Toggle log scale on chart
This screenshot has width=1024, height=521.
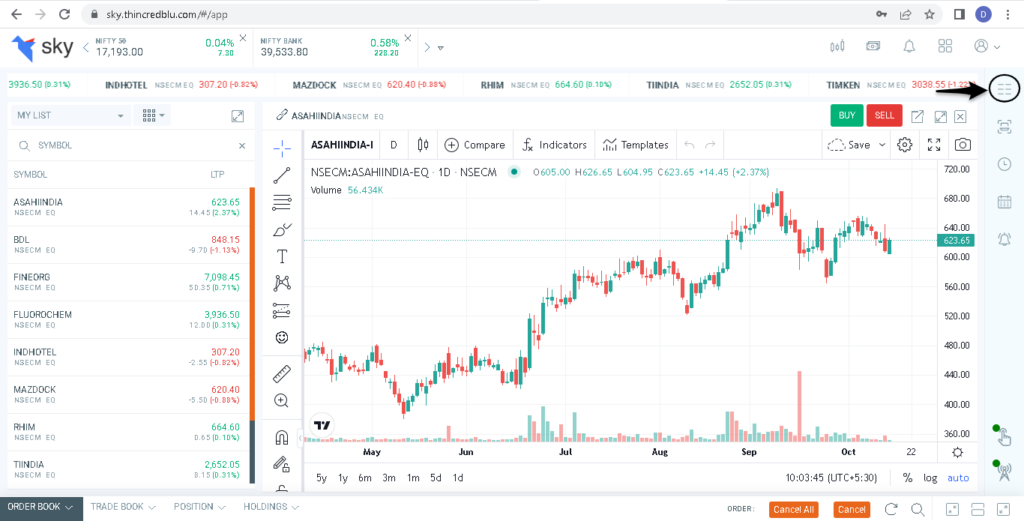[x=930, y=478]
